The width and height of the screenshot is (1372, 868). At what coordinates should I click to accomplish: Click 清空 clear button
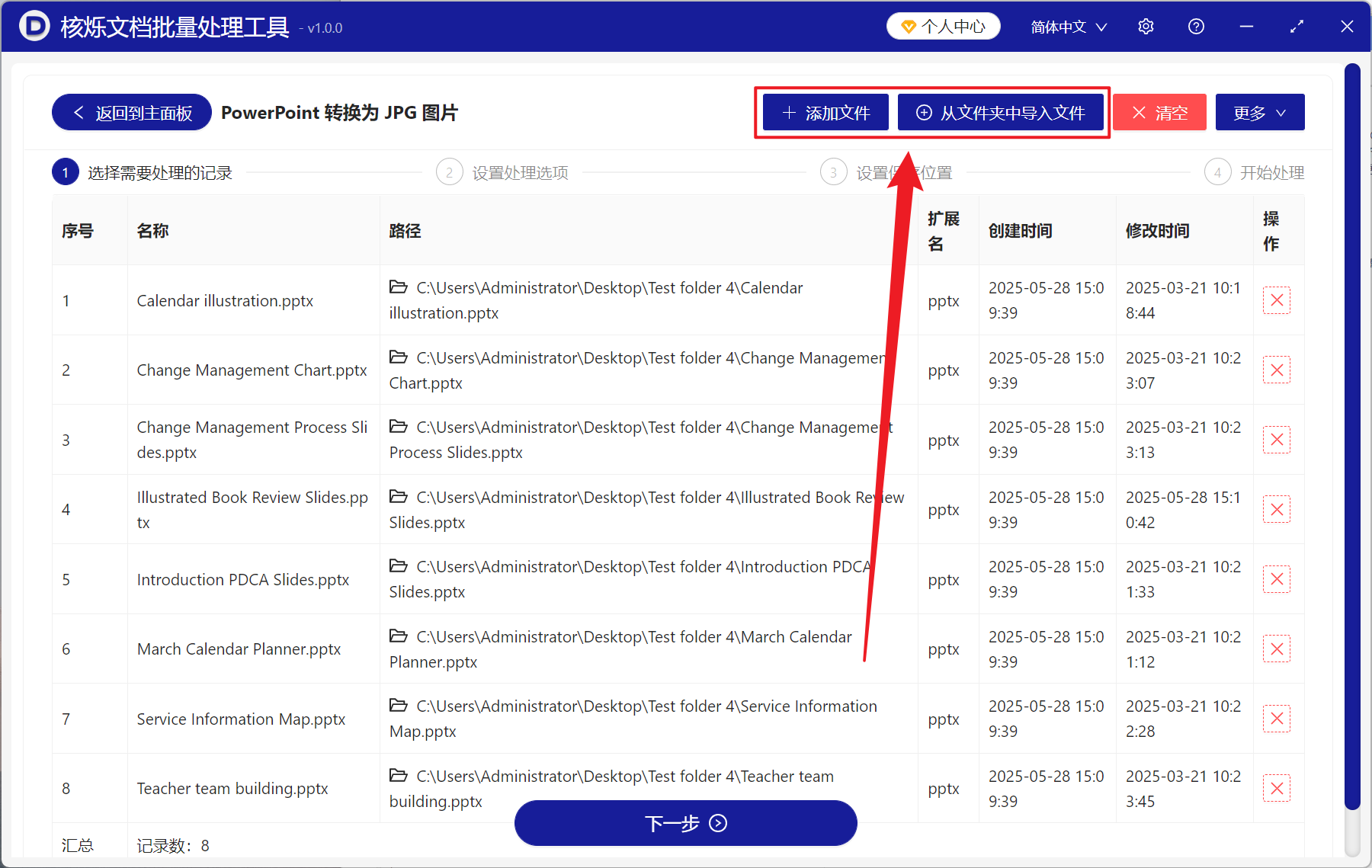tap(1159, 113)
